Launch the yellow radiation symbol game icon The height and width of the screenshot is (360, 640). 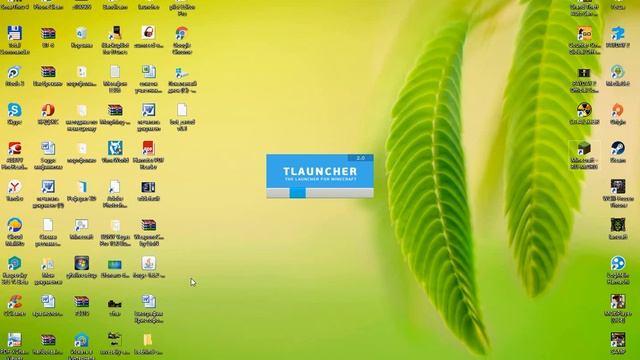[584, 110]
